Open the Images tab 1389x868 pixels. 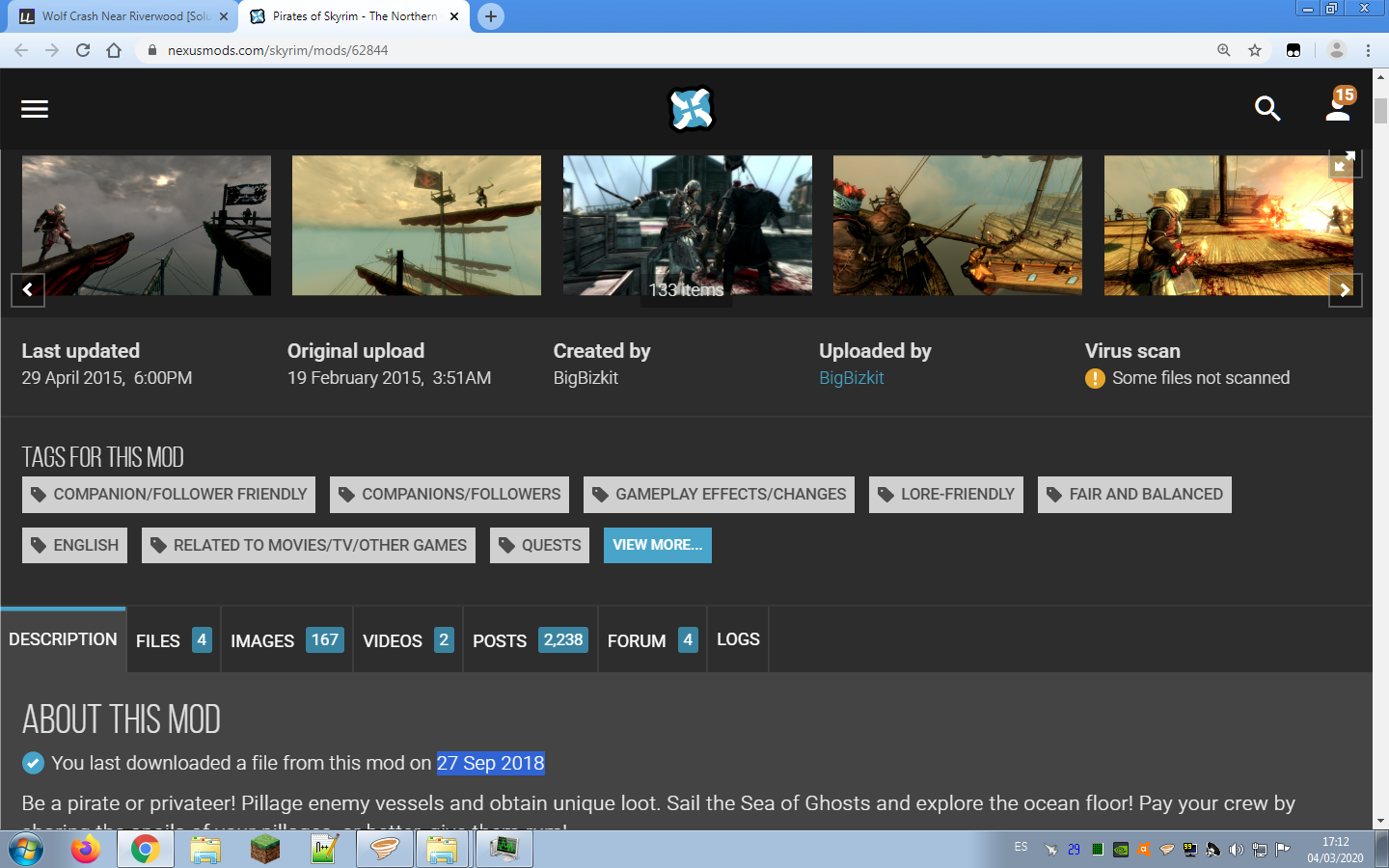click(287, 640)
